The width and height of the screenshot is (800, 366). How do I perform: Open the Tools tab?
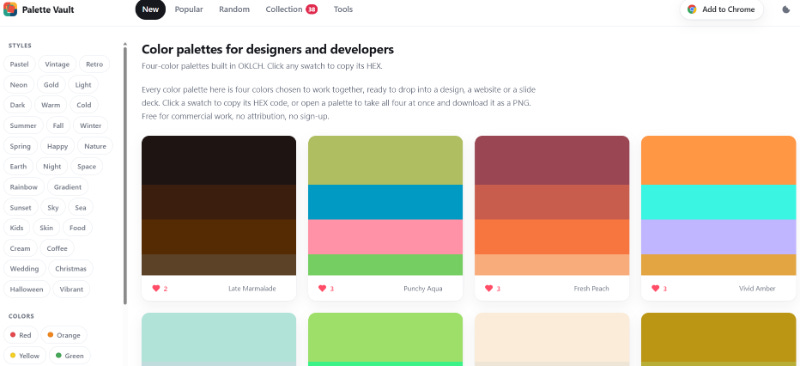pos(343,9)
